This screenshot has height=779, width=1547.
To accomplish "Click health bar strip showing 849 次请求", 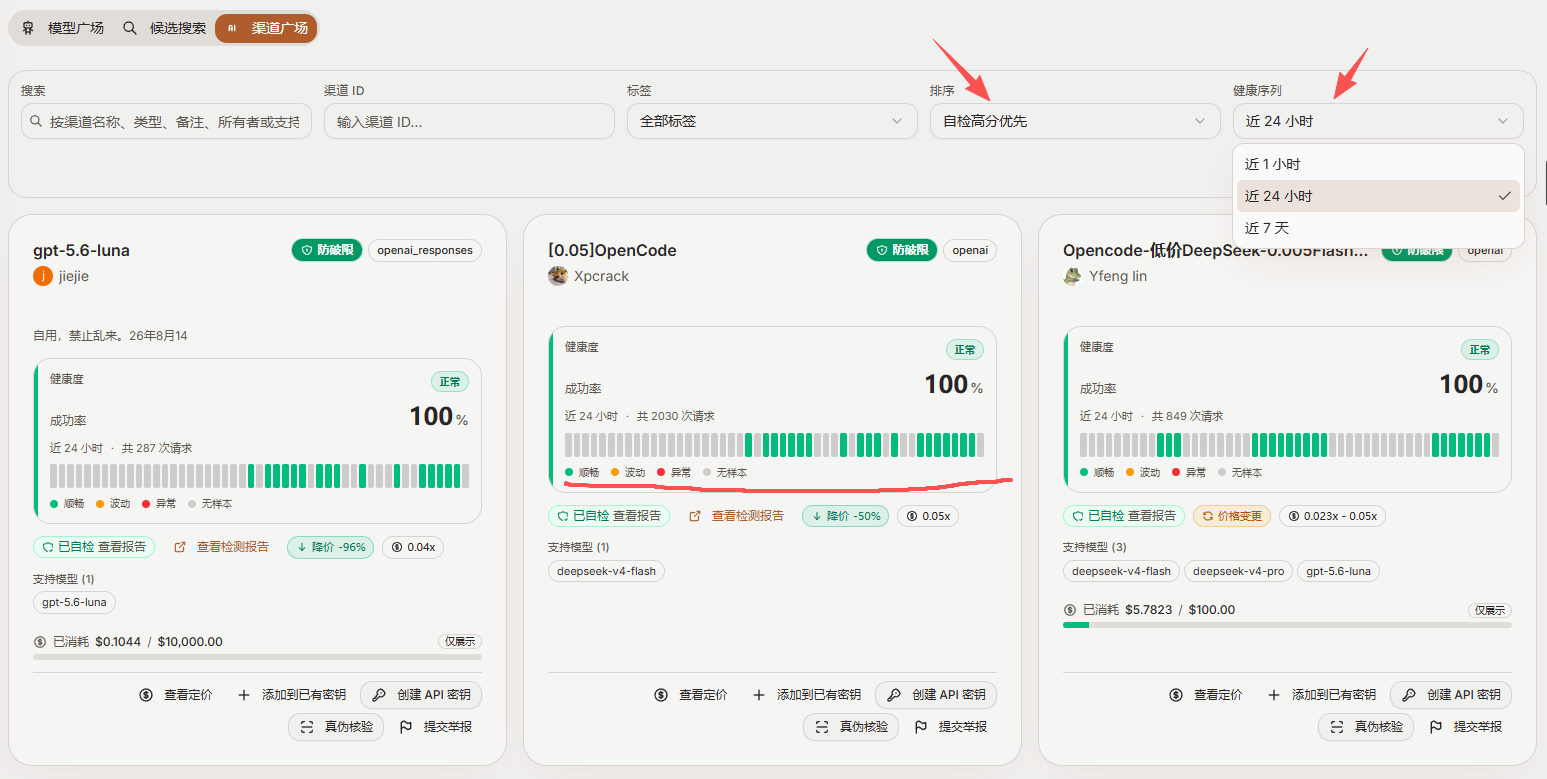I will pos(1289,445).
